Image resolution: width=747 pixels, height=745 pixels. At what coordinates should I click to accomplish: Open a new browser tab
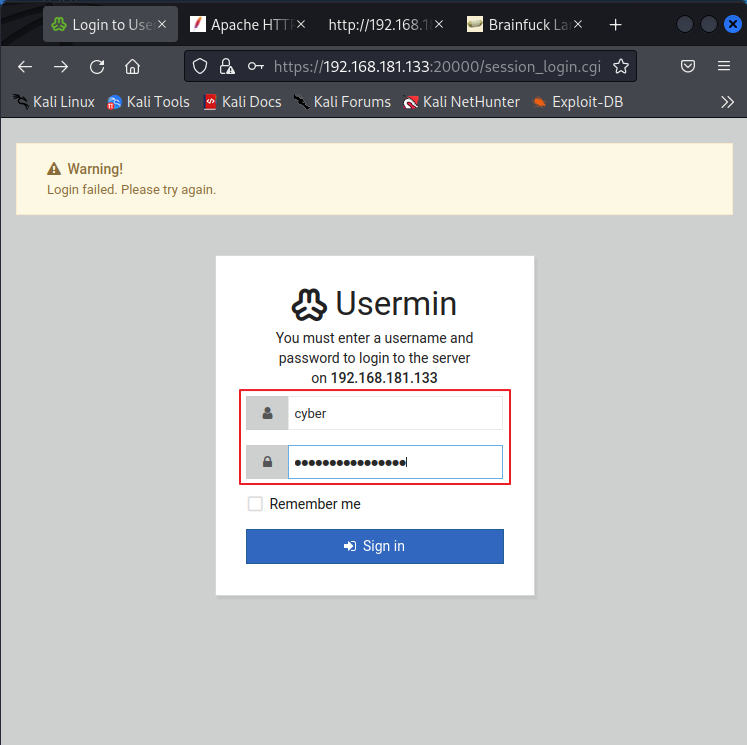616,25
